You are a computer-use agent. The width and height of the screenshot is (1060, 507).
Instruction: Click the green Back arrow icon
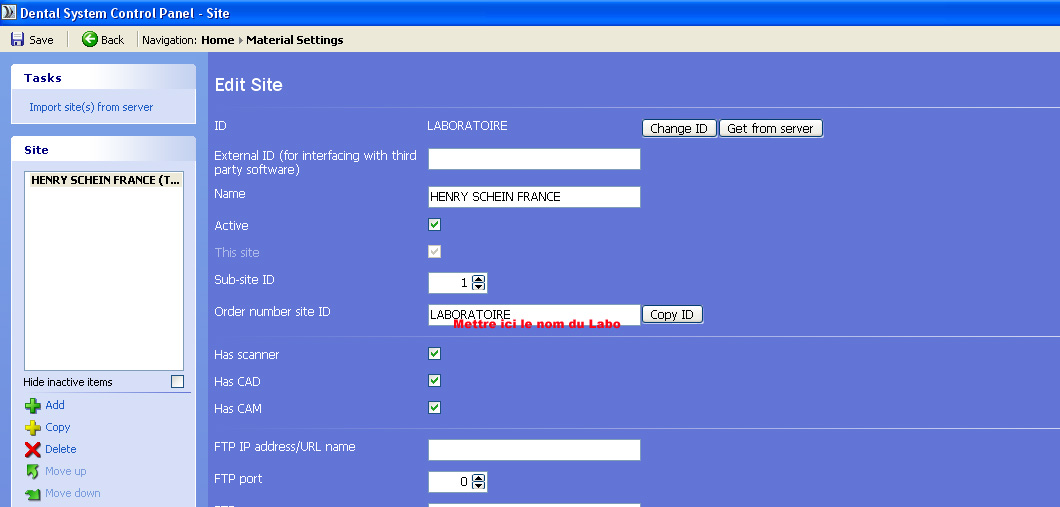(90, 40)
